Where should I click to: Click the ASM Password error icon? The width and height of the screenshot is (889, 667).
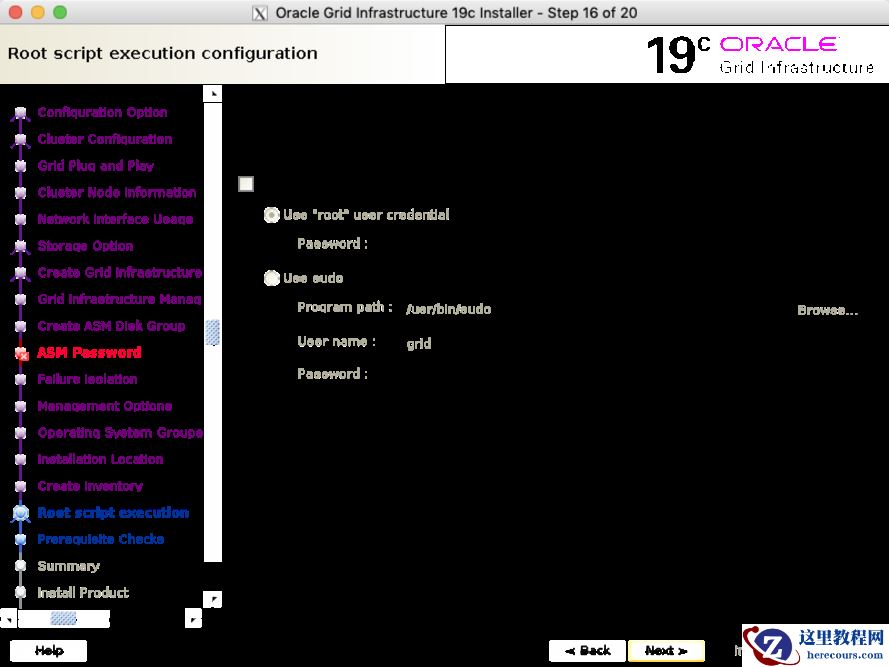pos(21,353)
